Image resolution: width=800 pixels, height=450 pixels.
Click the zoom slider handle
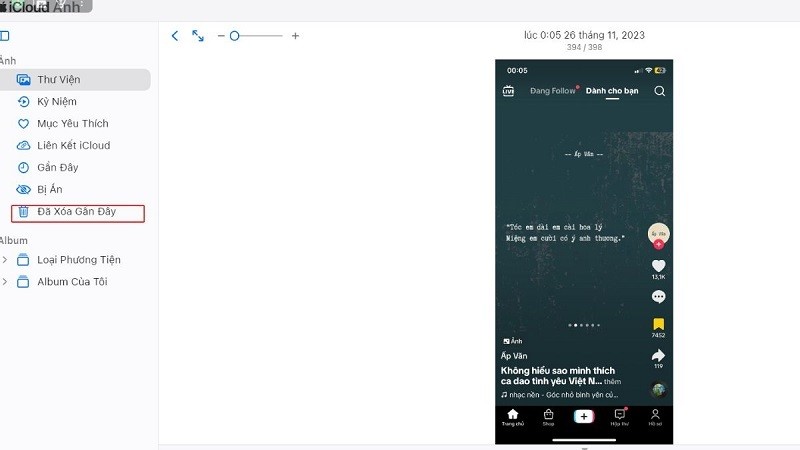(234, 36)
